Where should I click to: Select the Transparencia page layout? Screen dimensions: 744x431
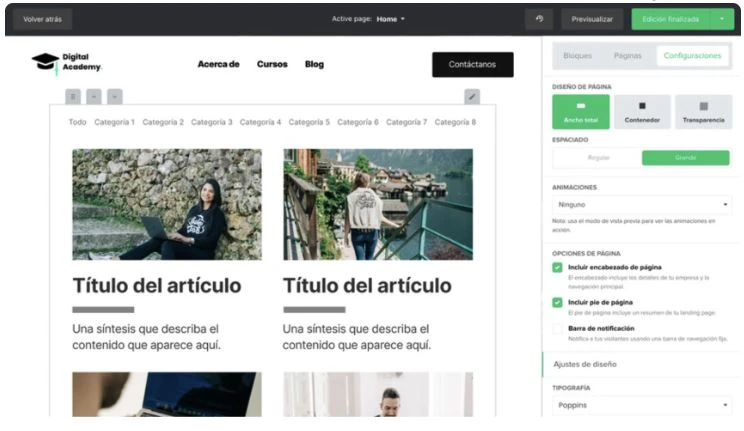703,112
